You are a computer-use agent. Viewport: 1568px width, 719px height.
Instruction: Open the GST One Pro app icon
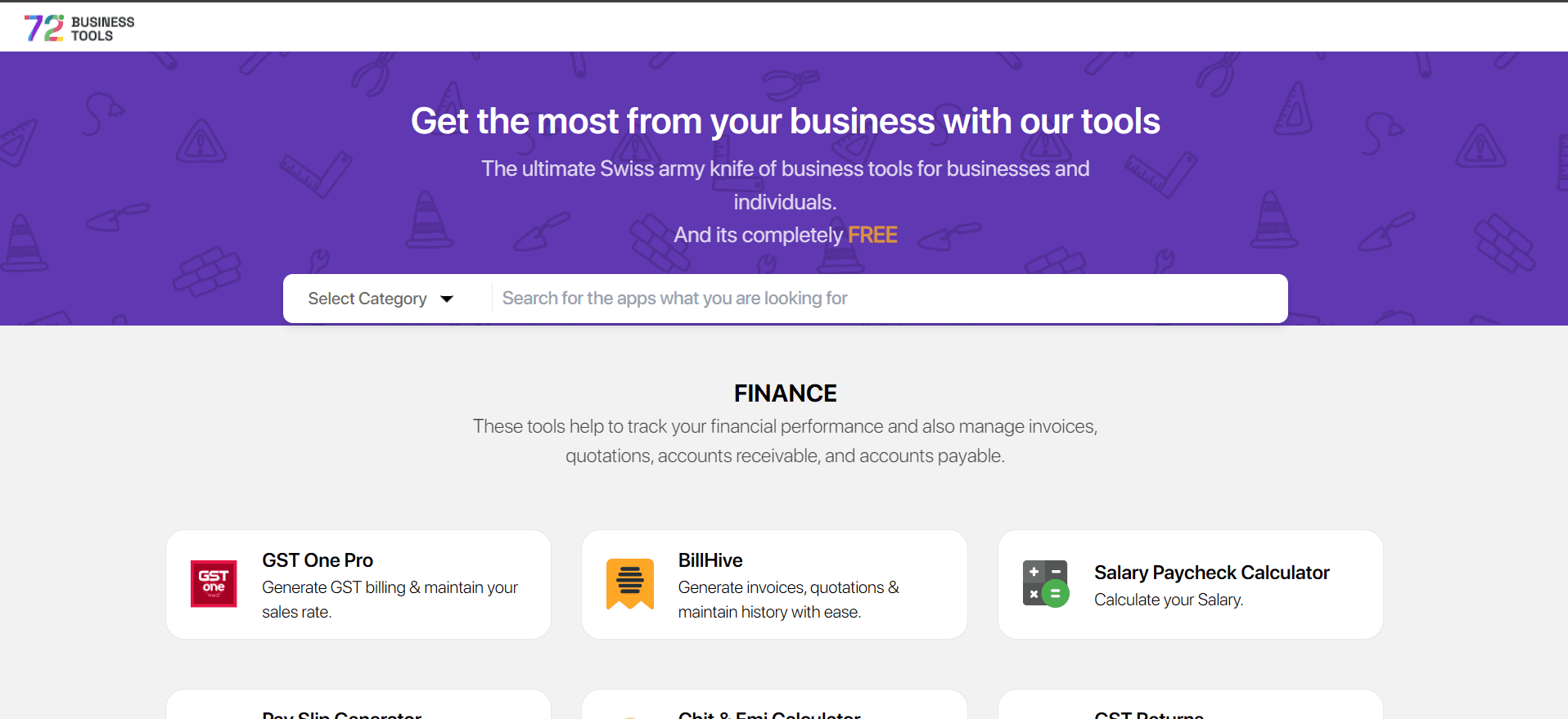point(213,584)
